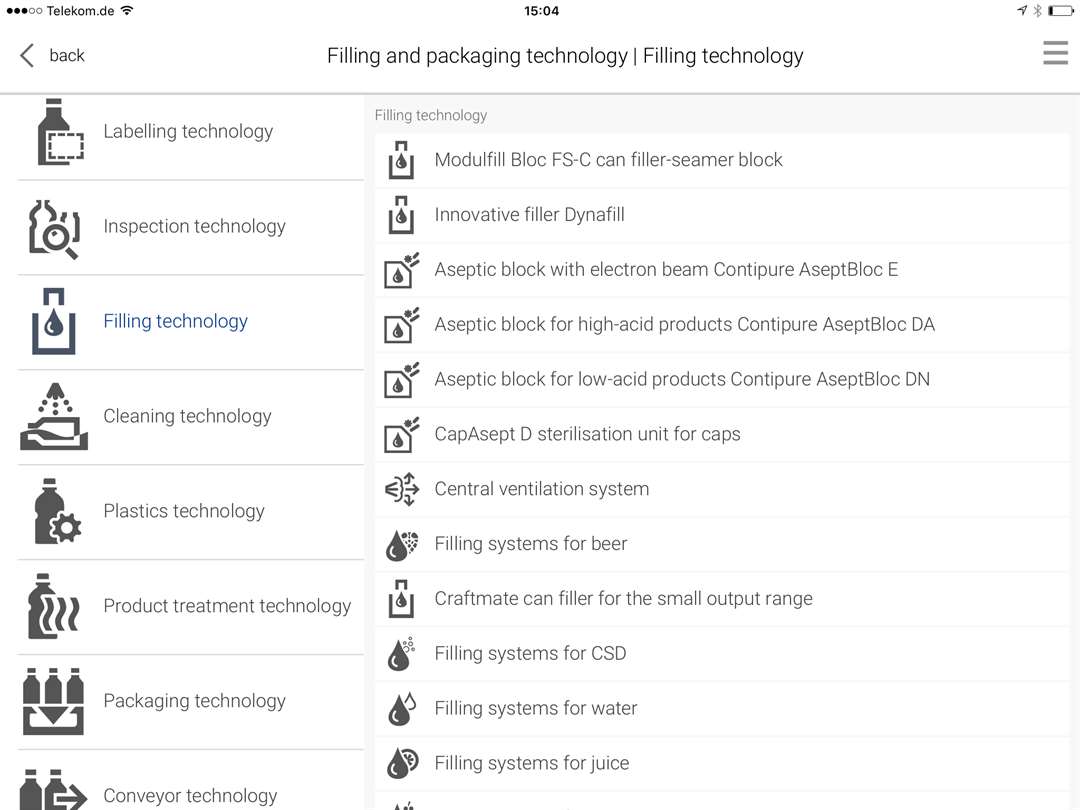The height and width of the screenshot is (810, 1080).
Task: Open Filling systems for juice
Action: point(531,764)
